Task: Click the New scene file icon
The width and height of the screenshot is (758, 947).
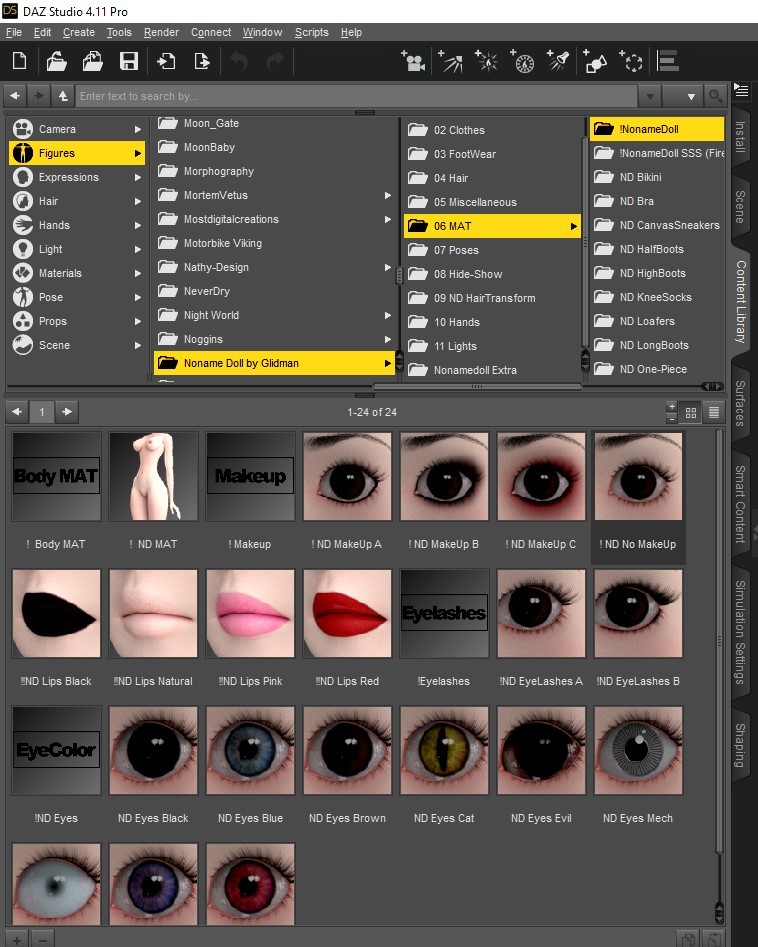Action: tap(19, 61)
